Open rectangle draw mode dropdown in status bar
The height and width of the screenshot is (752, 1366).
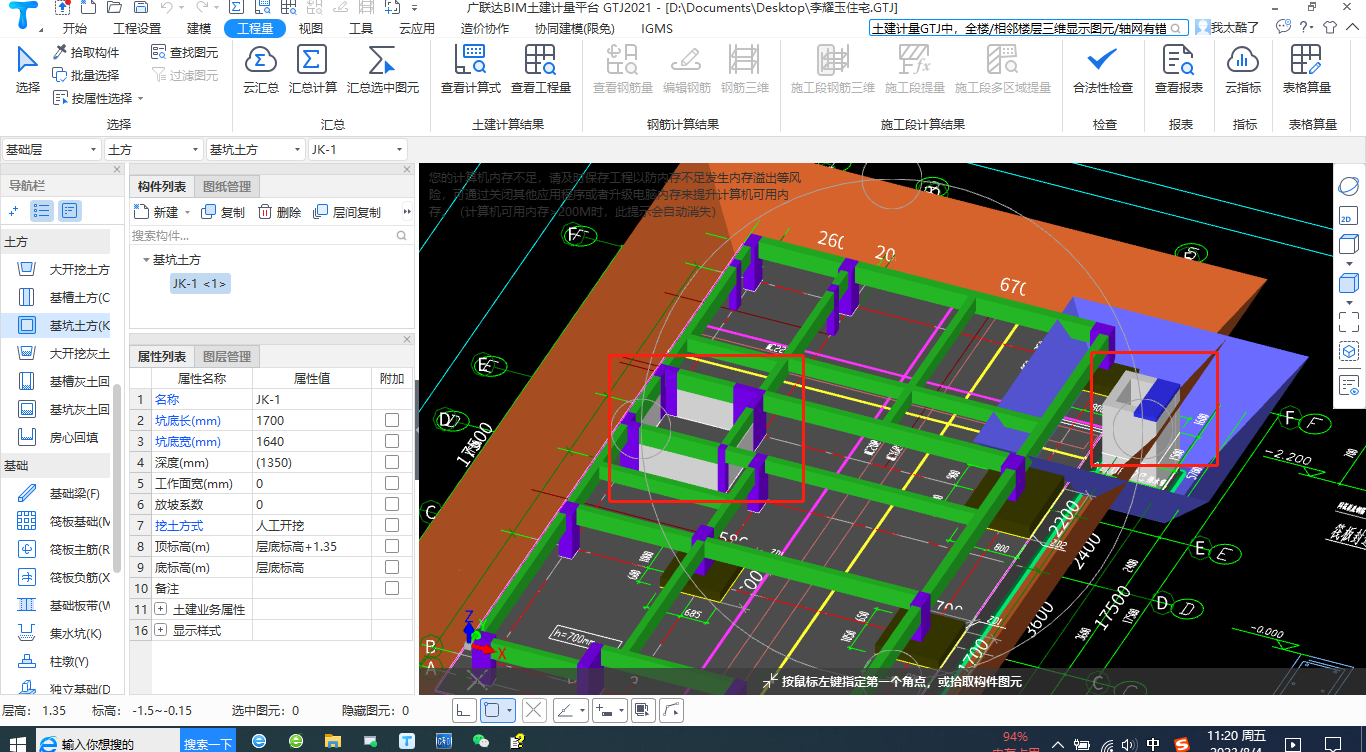[511, 711]
